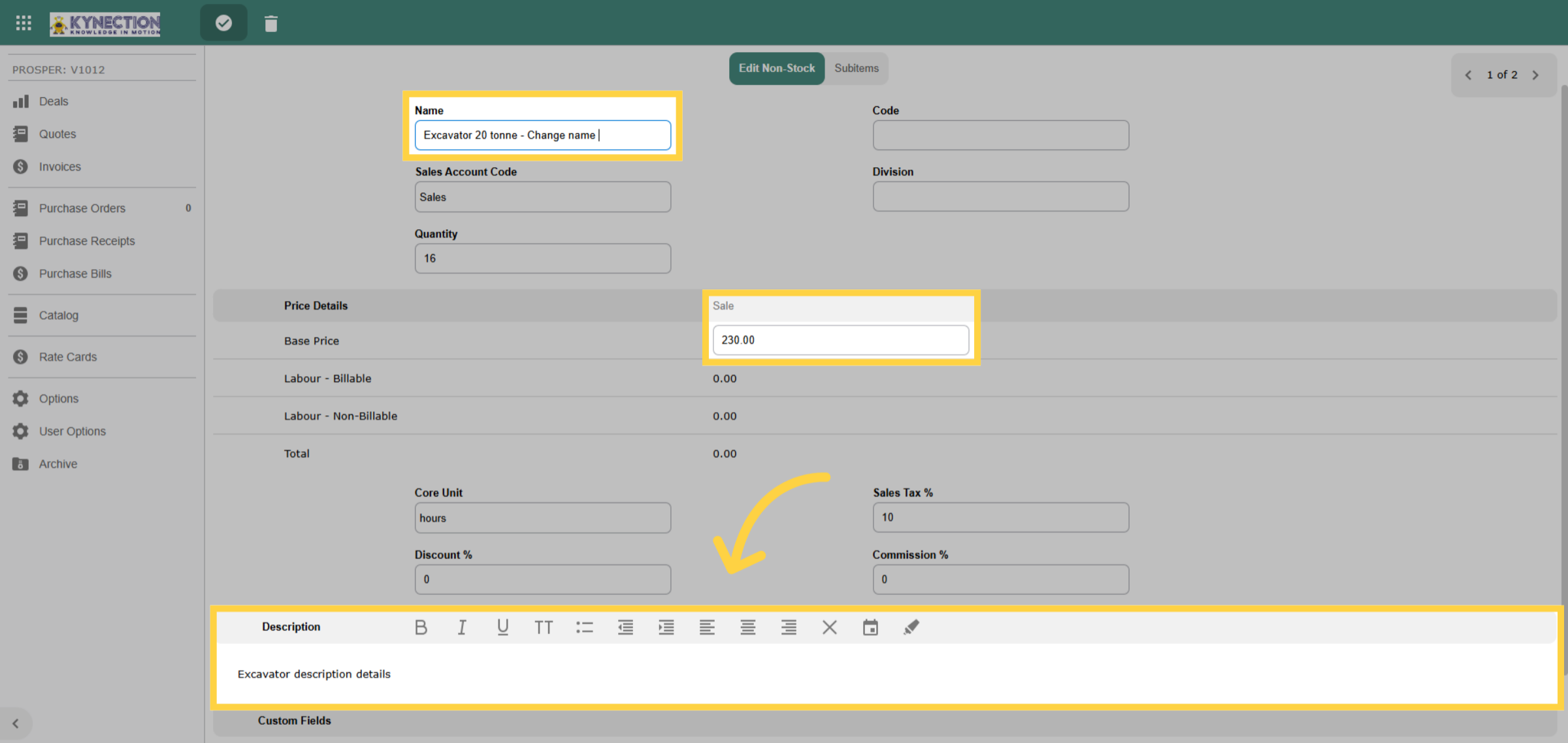Click the Kynection logo

point(105,24)
